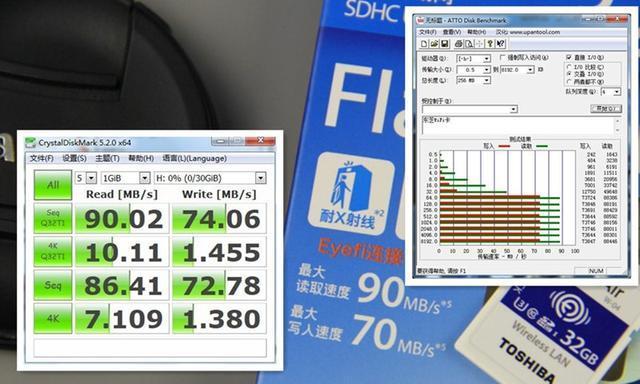The width and height of the screenshot is (640, 384).
Task: Open the Controlled By dropdown in ATTO
Action: tap(470, 109)
